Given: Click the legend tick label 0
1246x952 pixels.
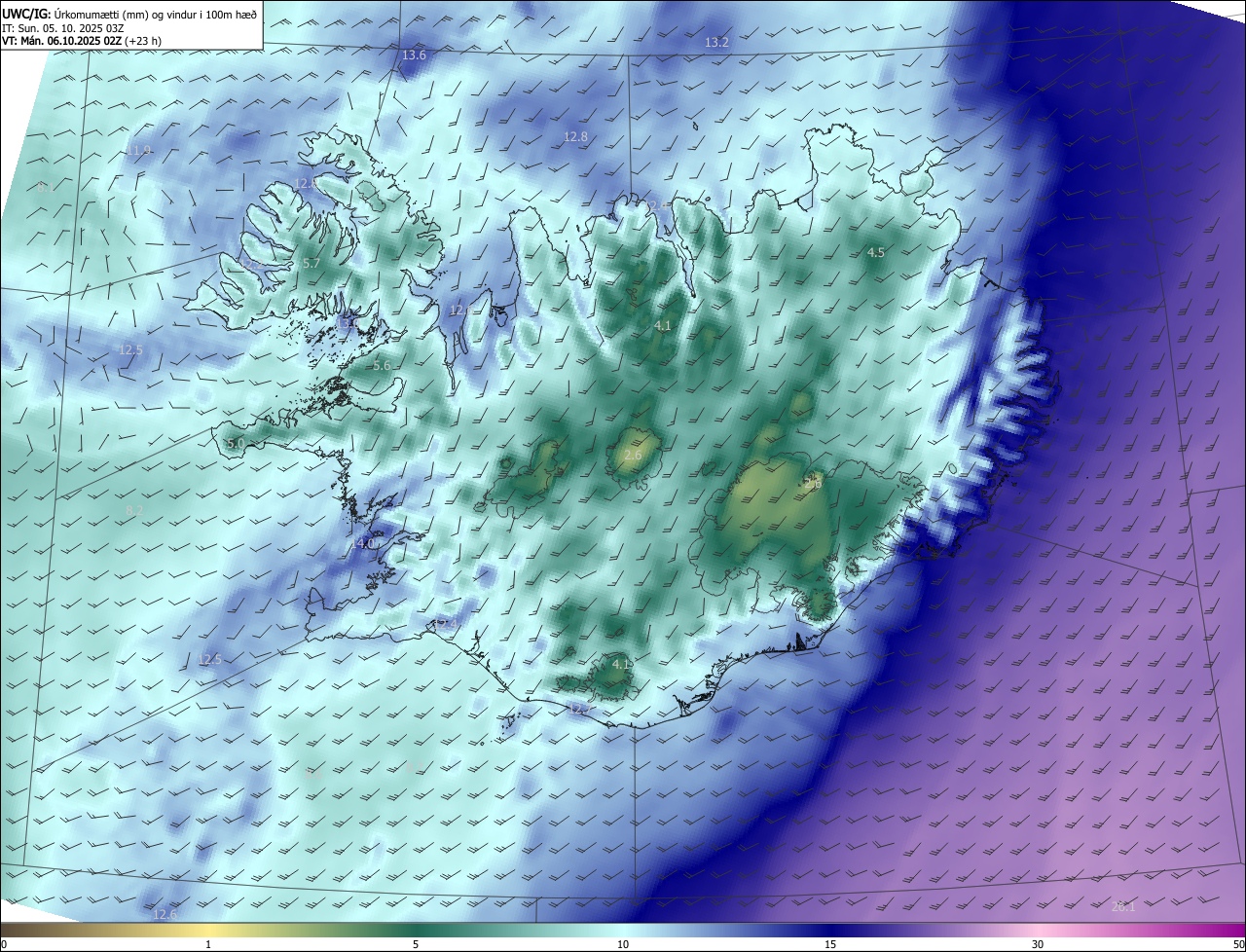Looking at the screenshot, I should [3, 944].
